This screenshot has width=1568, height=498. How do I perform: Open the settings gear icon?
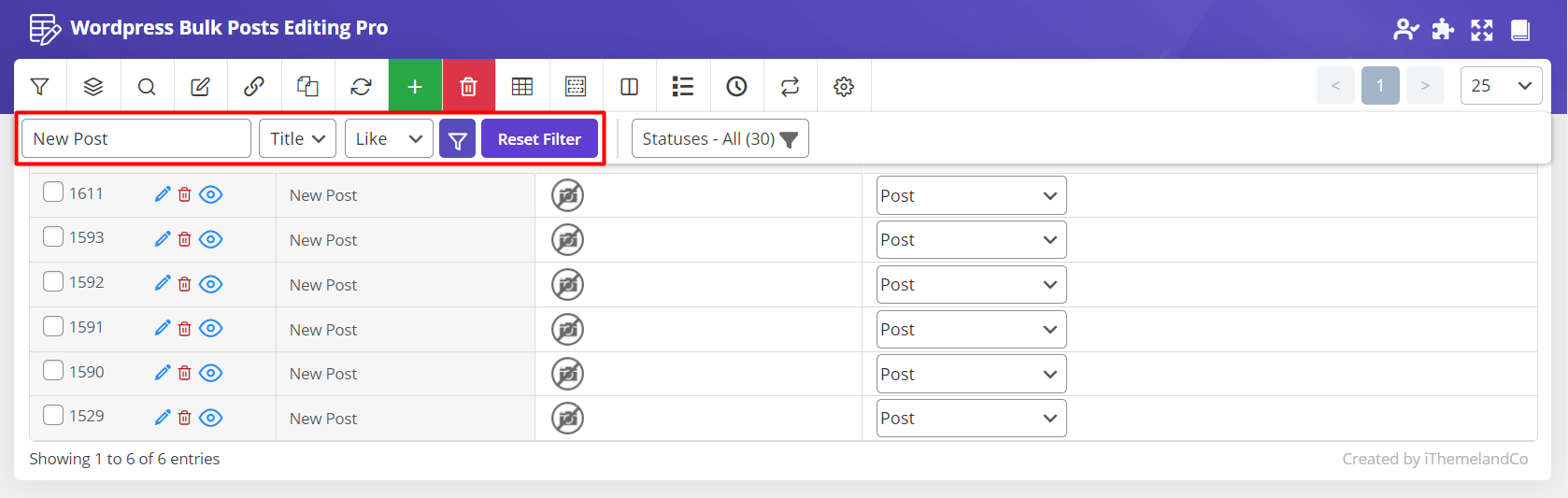click(844, 87)
